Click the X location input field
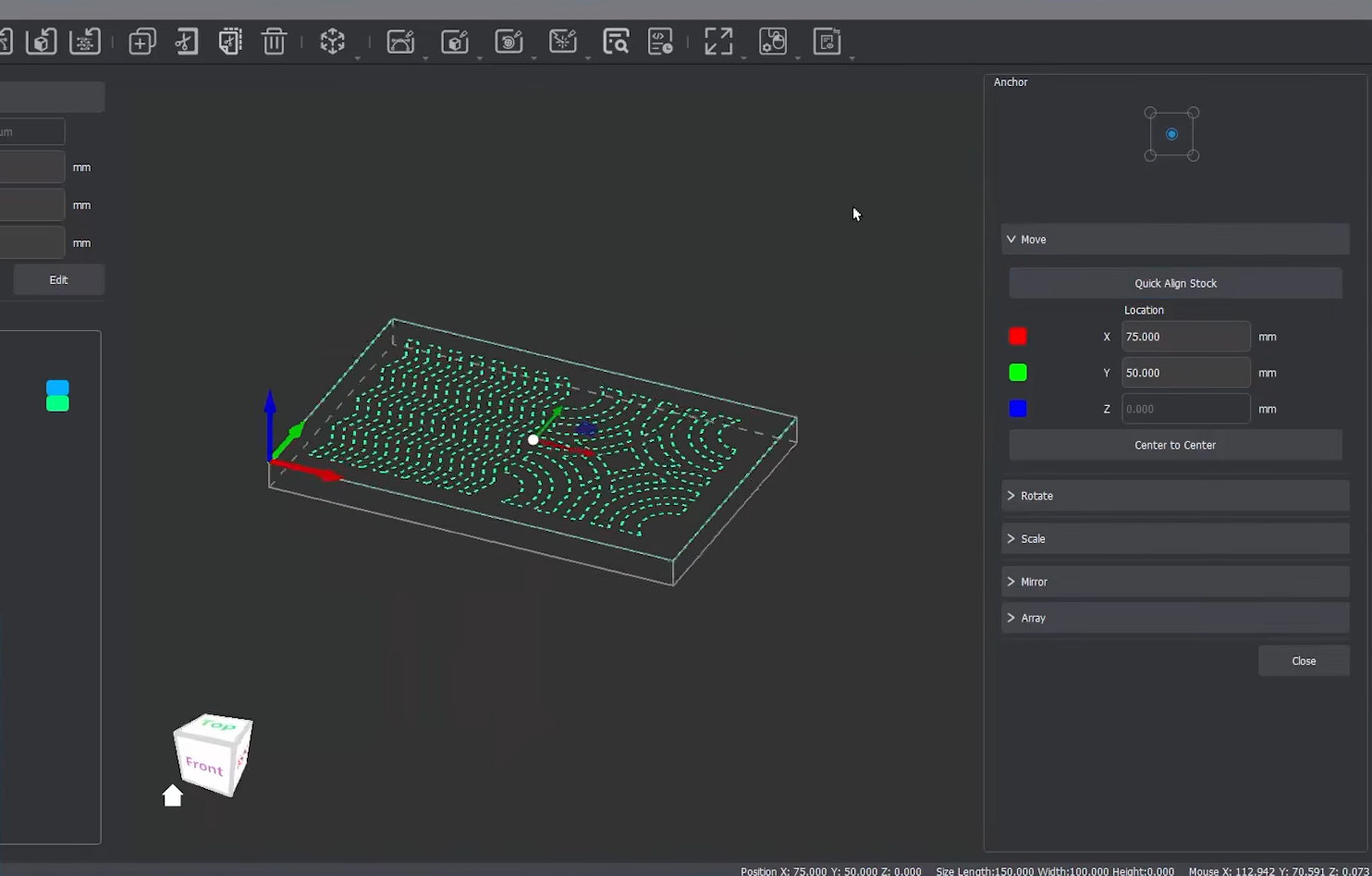The height and width of the screenshot is (876, 1372). click(1185, 337)
